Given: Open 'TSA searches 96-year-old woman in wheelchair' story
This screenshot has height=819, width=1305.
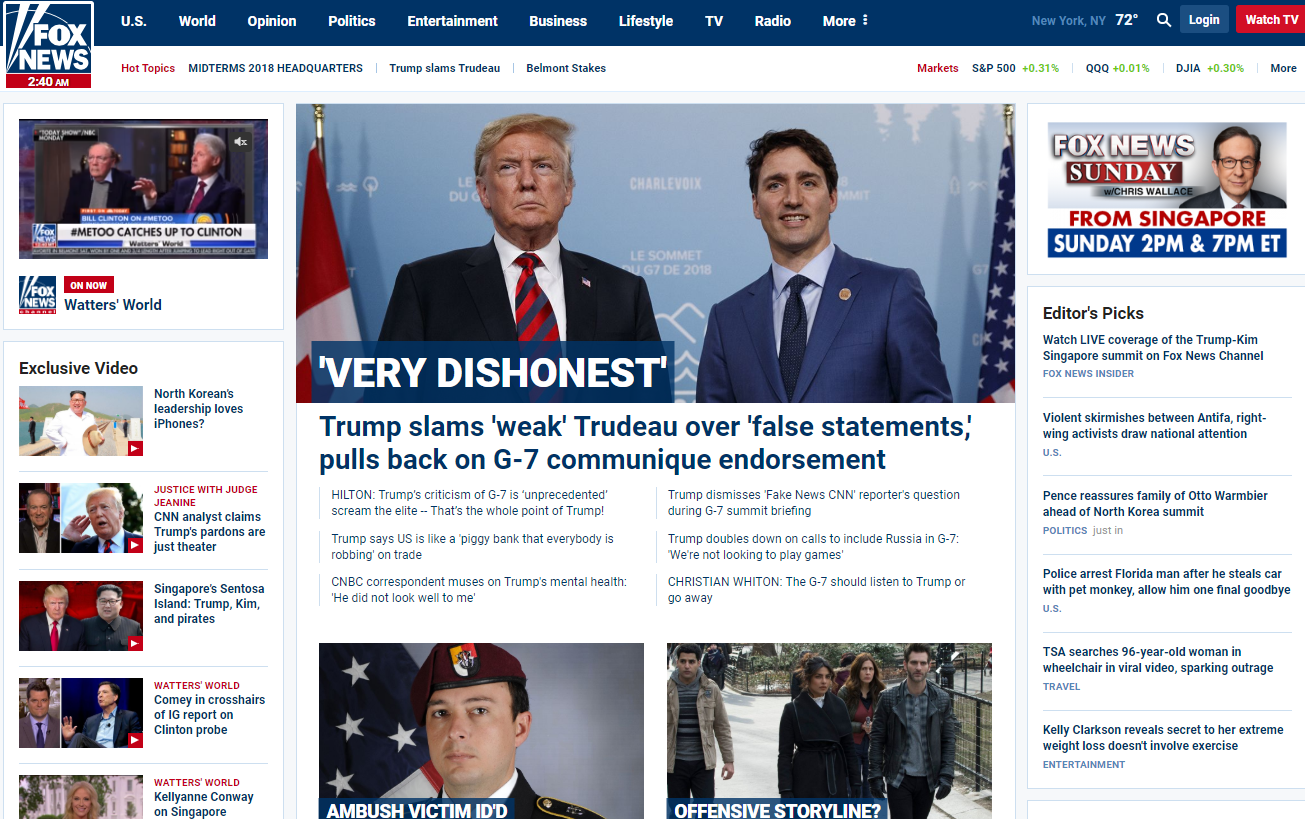Looking at the screenshot, I should tap(1158, 660).
